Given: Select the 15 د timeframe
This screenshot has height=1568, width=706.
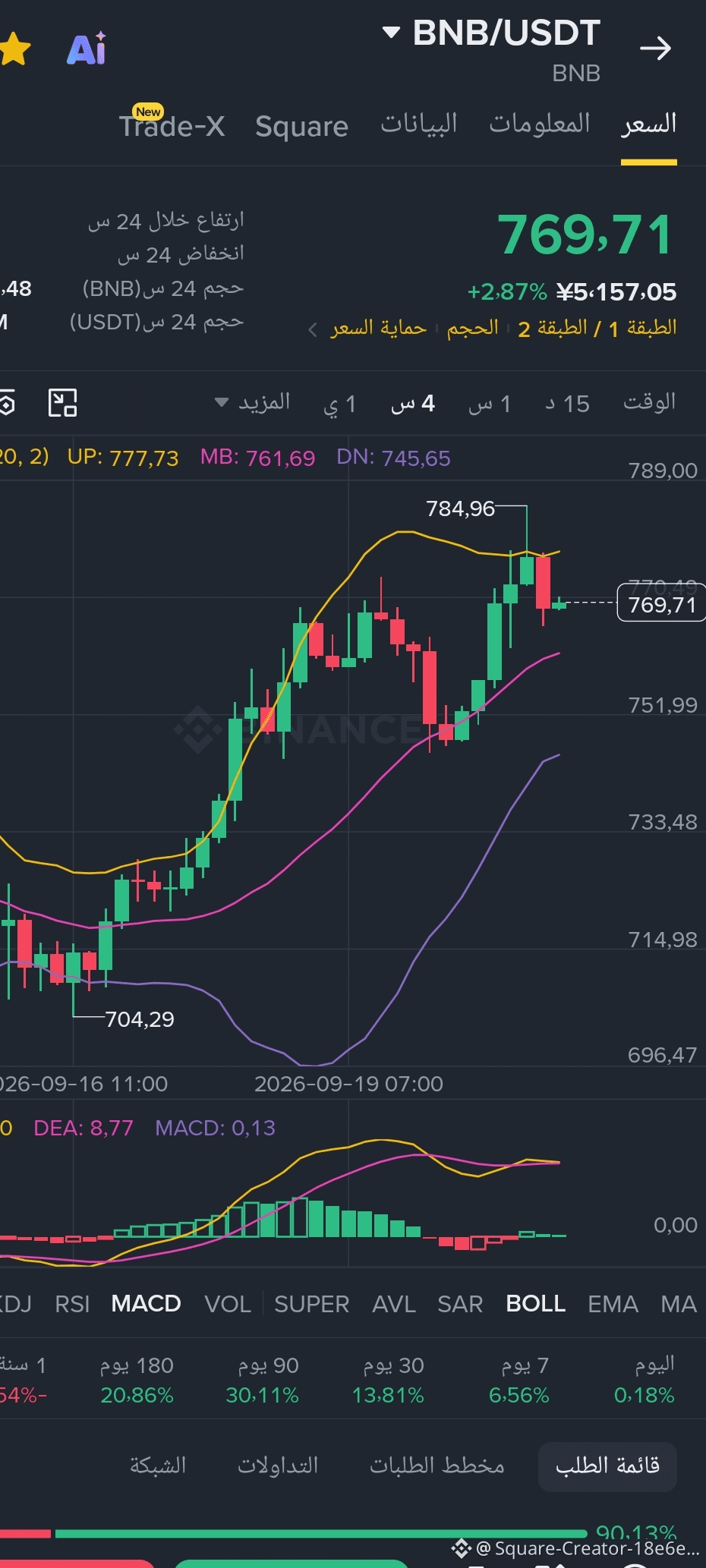Looking at the screenshot, I should click(x=568, y=404).
